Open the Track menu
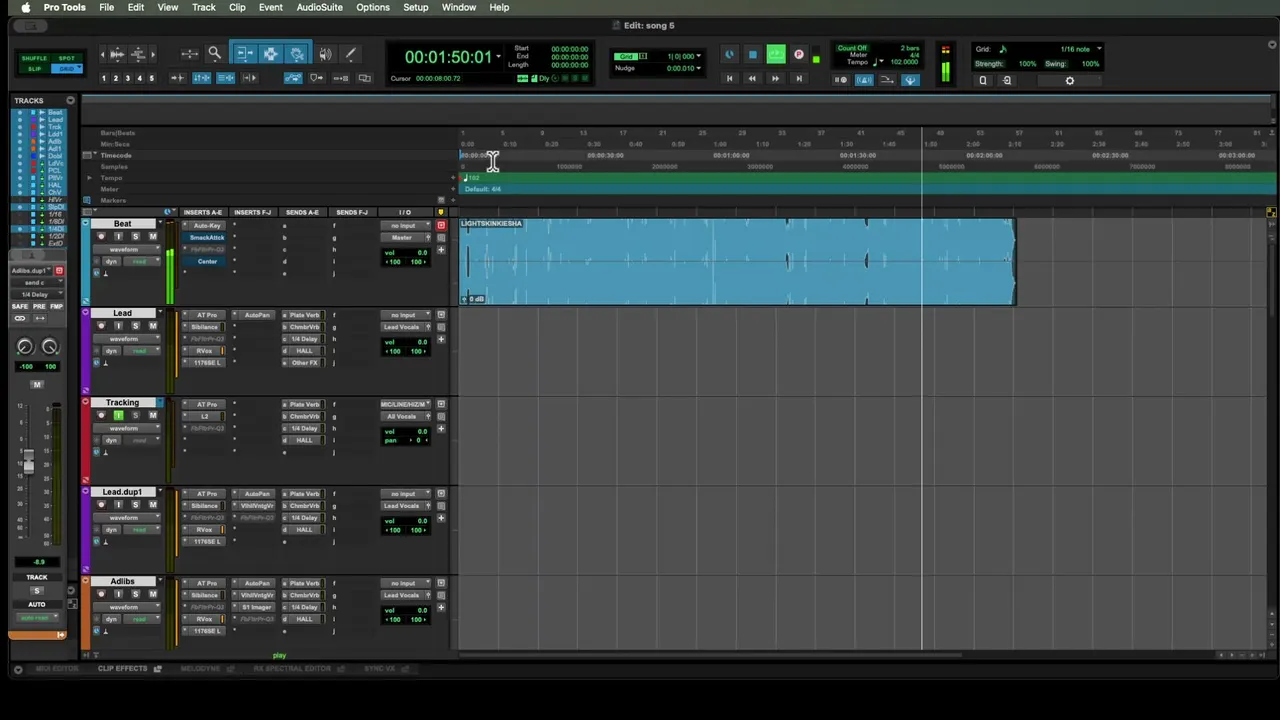 (204, 7)
